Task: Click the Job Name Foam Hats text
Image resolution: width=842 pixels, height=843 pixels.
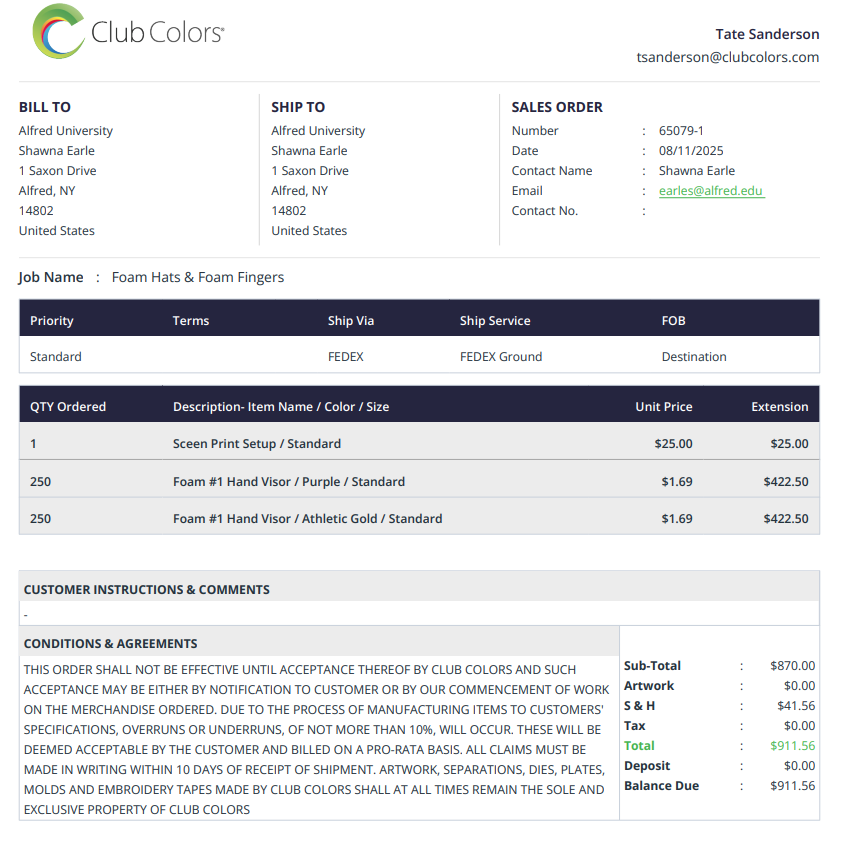Action: [197, 277]
